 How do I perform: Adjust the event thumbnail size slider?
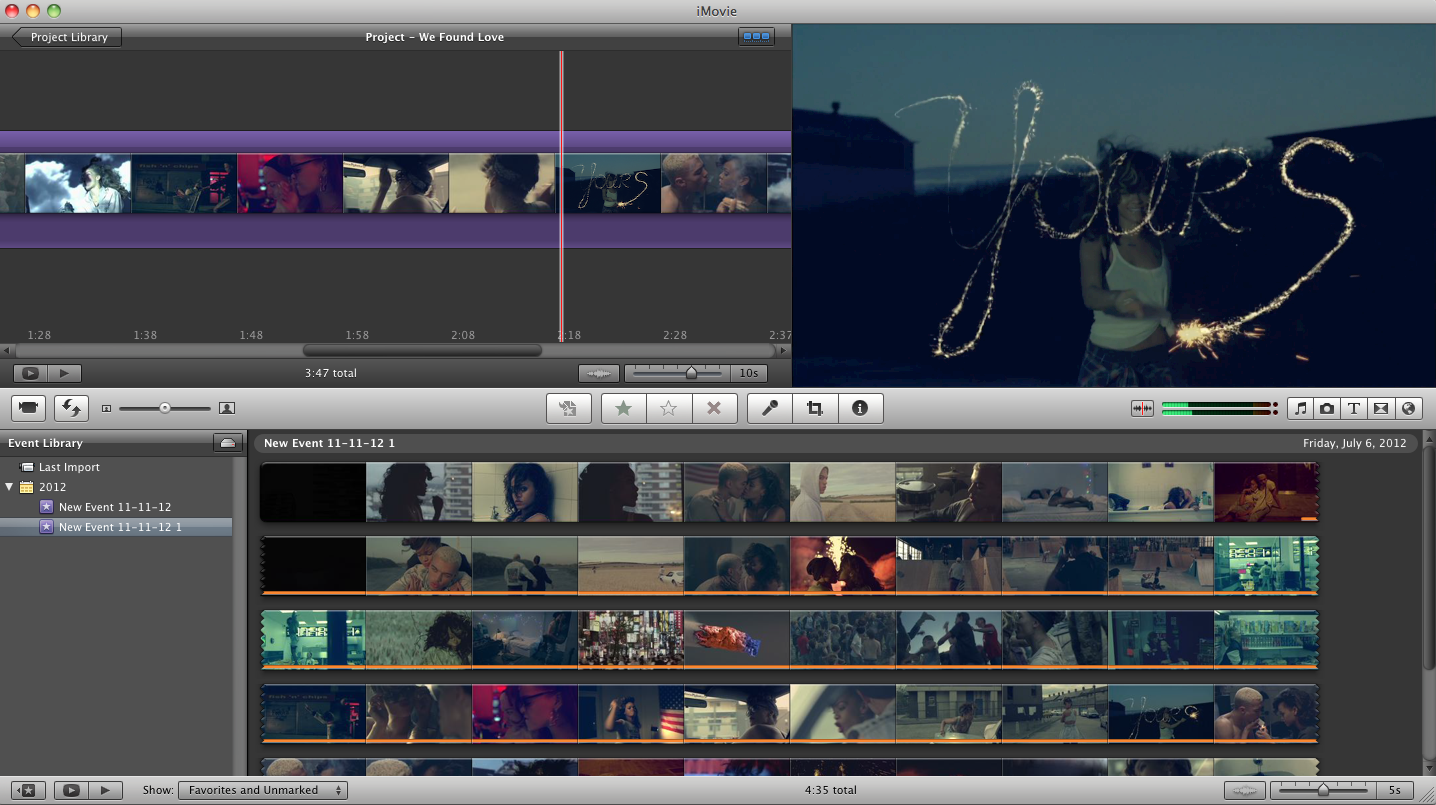click(x=165, y=408)
